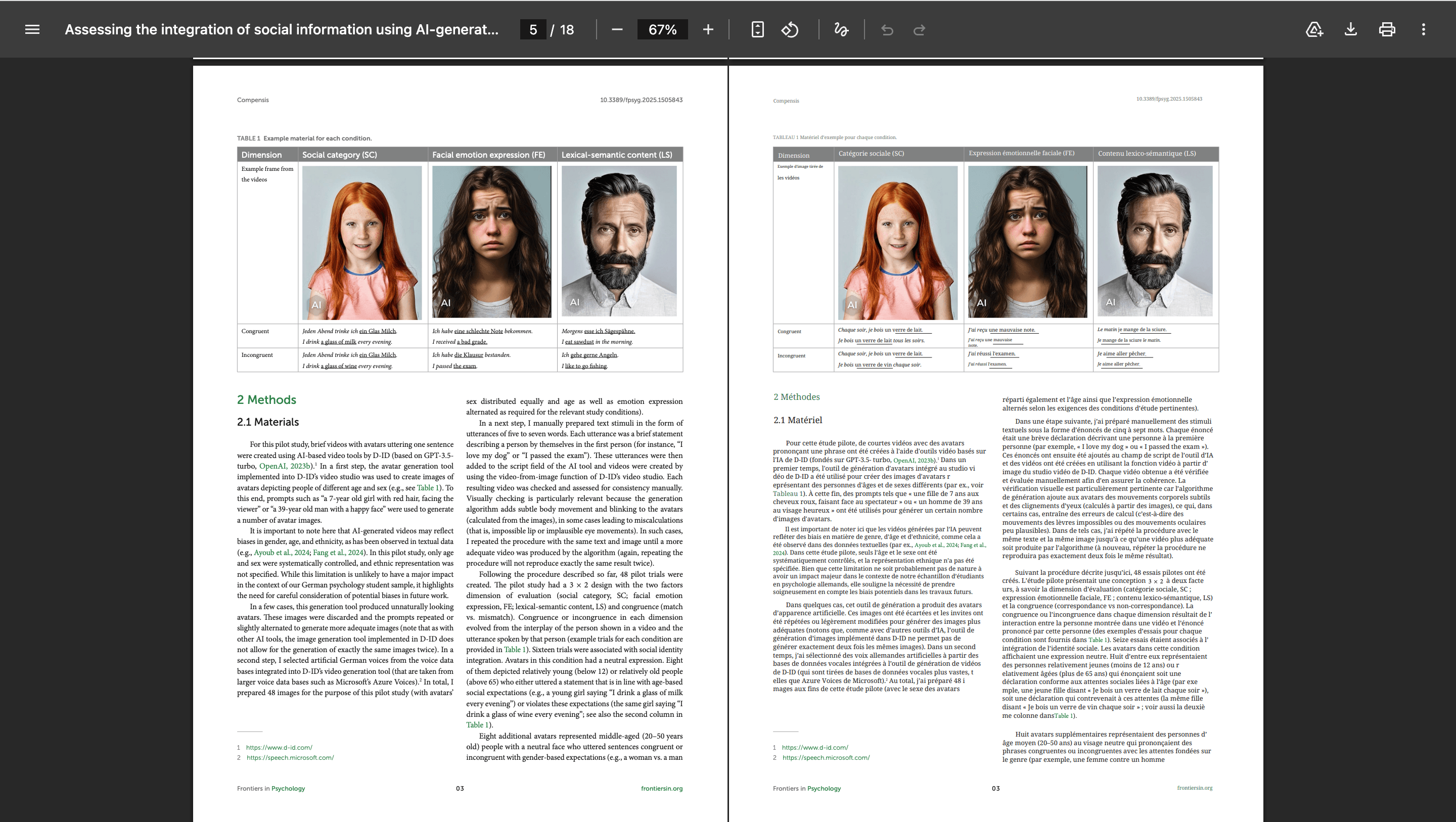Click the red-haired girl image on right page

[897, 243]
